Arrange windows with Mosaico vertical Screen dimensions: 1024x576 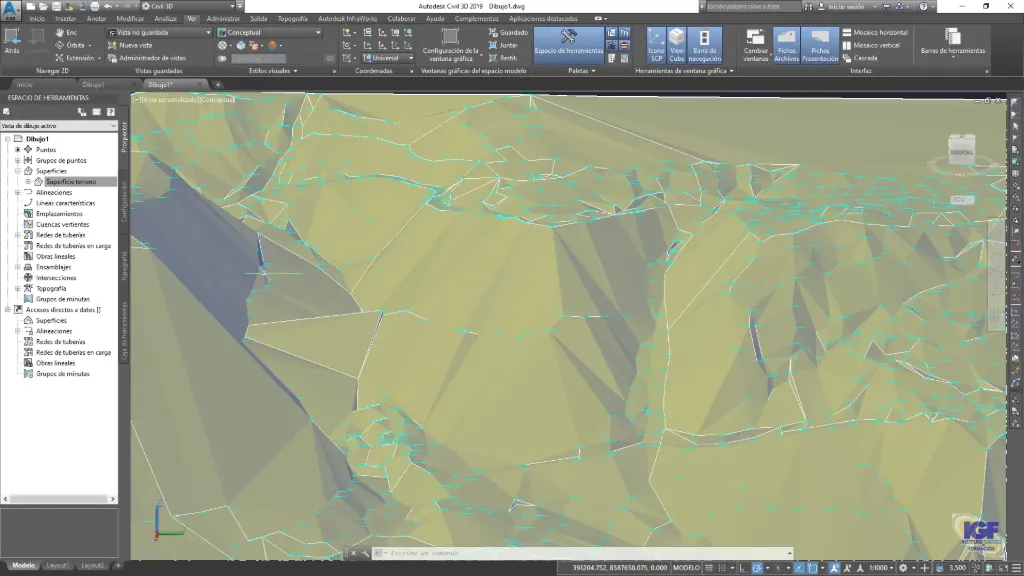point(871,45)
